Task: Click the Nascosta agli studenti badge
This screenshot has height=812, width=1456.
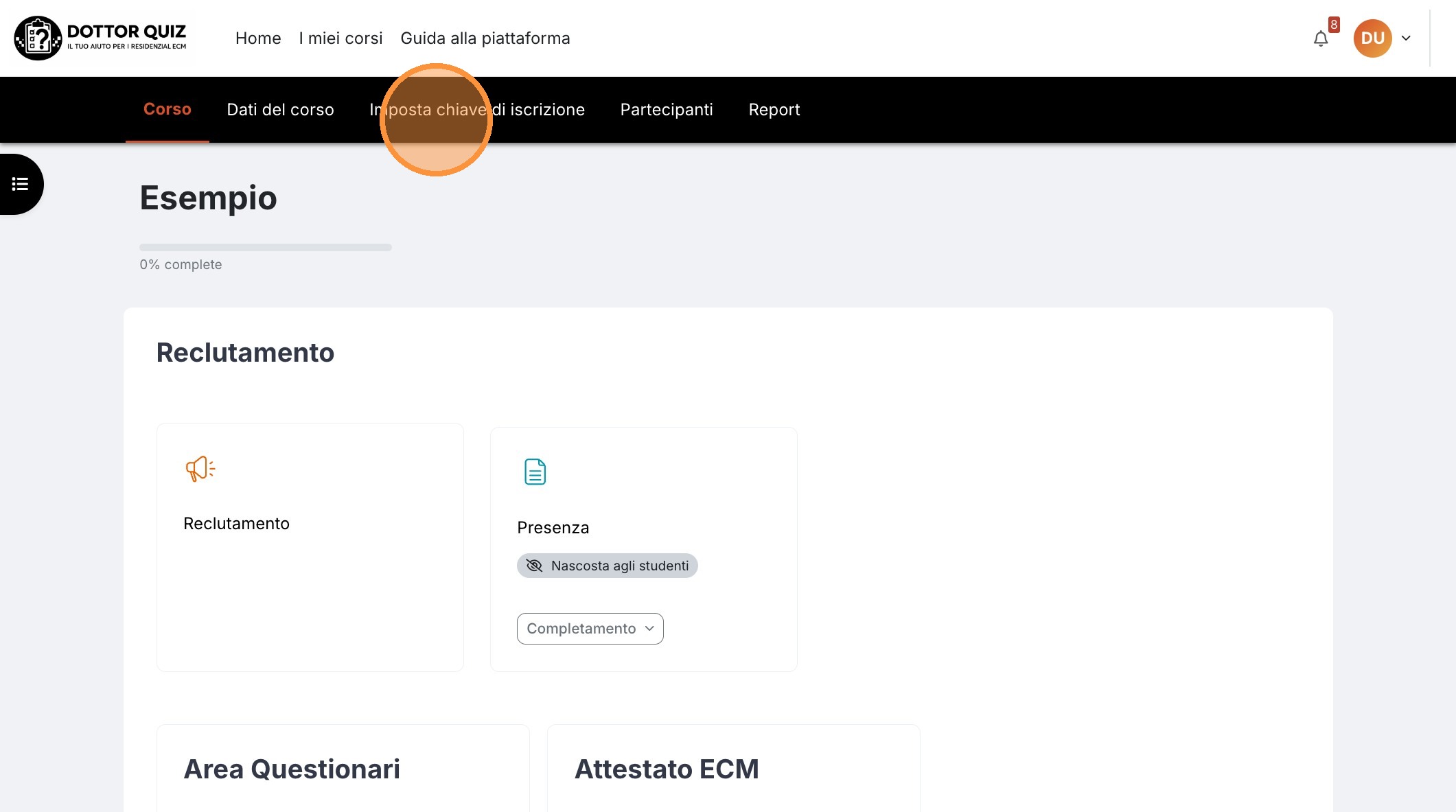Action: coord(607,566)
